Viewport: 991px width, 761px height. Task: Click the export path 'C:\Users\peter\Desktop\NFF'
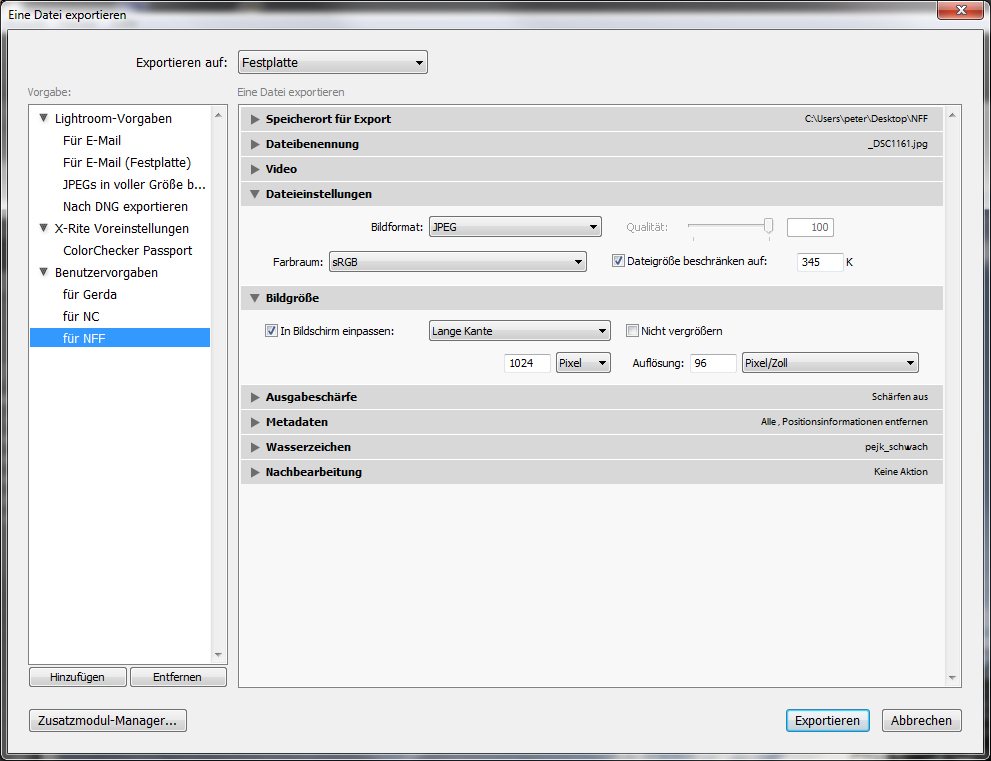(866, 119)
